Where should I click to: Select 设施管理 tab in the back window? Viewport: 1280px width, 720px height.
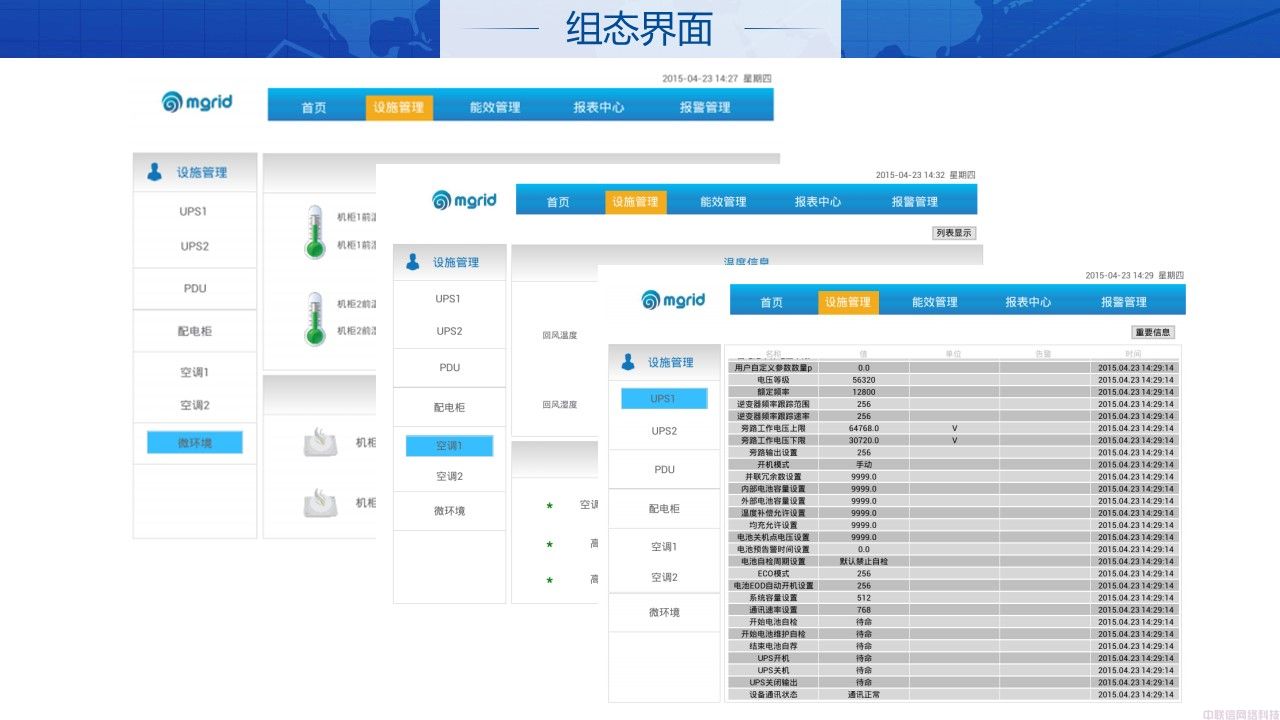click(x=399, y=107)
